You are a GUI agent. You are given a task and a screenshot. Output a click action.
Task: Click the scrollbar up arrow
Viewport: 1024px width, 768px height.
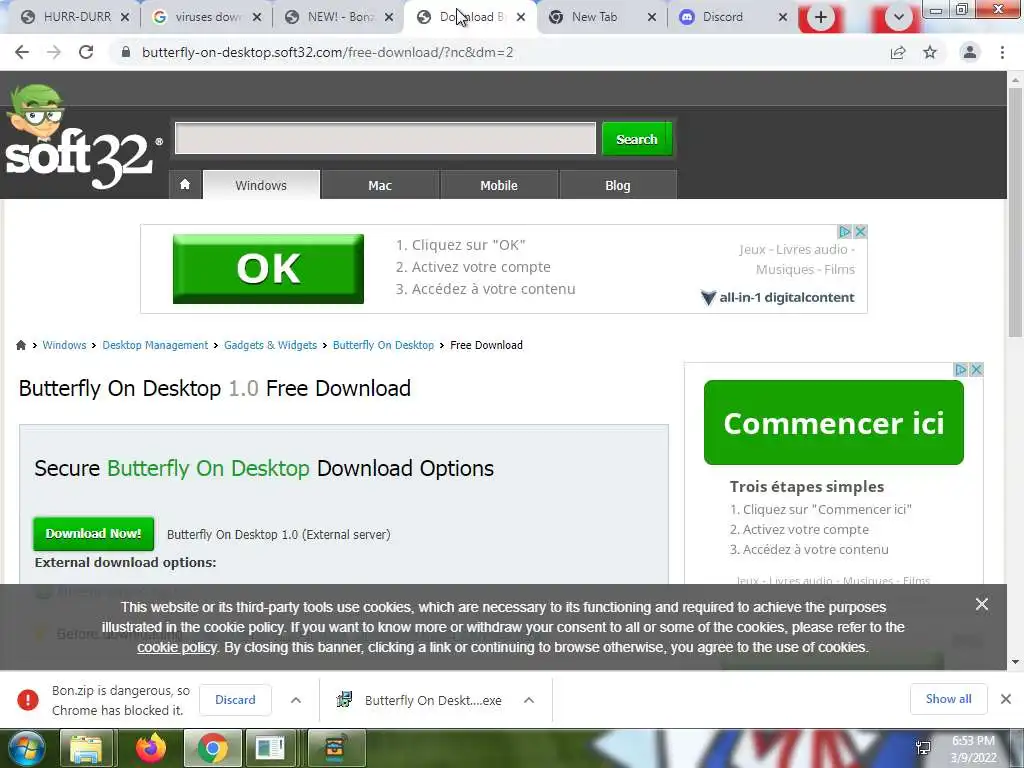point(1015,80)
